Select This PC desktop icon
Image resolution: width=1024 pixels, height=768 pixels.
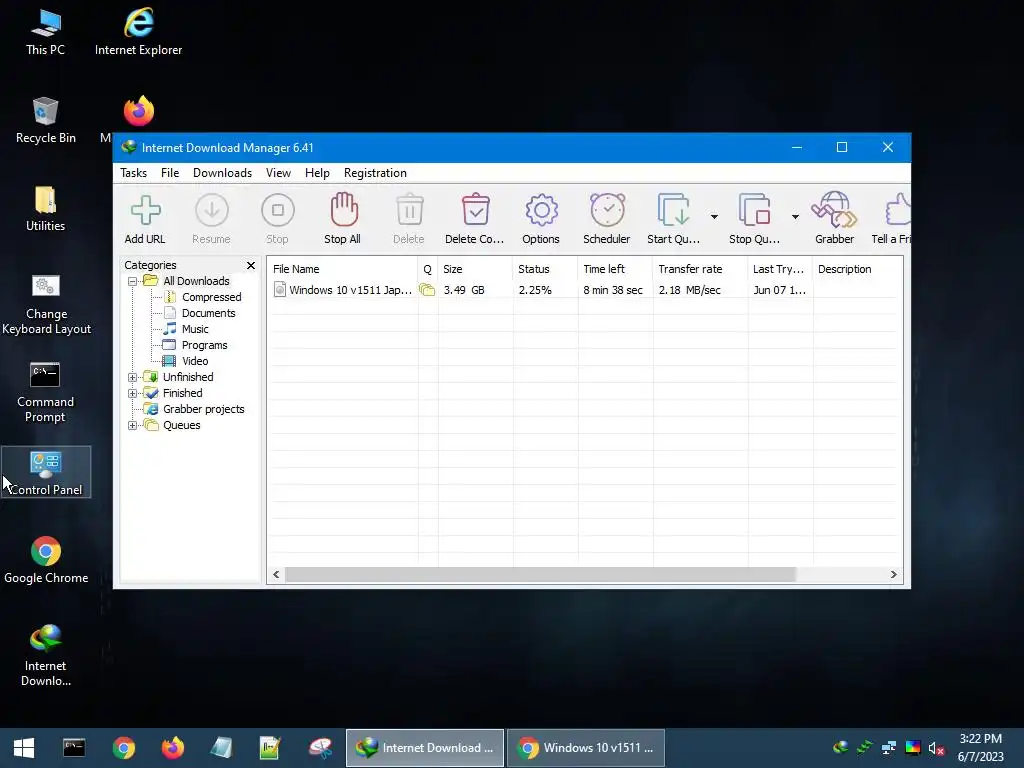[x=46, y=33]
